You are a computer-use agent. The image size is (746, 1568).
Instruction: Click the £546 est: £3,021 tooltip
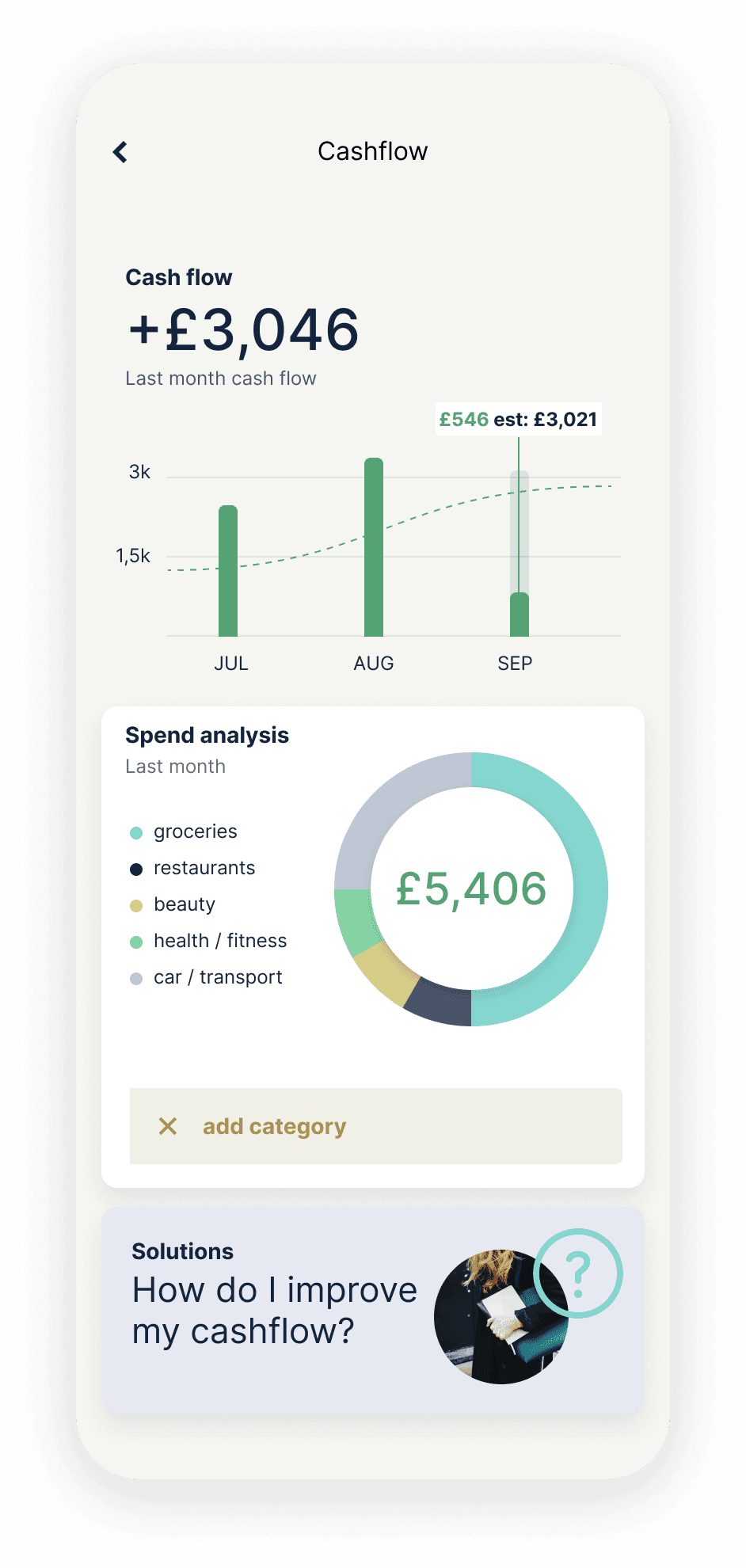519,419
